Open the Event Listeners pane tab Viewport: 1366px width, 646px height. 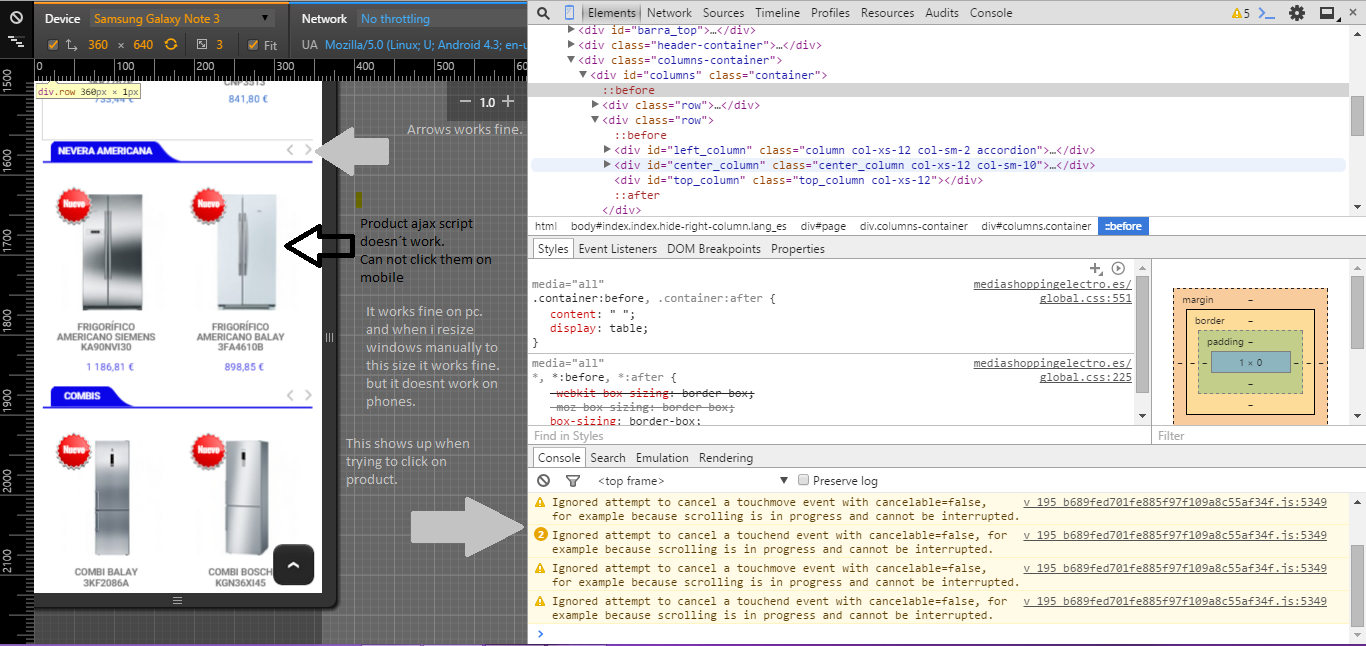click(617, 249)
